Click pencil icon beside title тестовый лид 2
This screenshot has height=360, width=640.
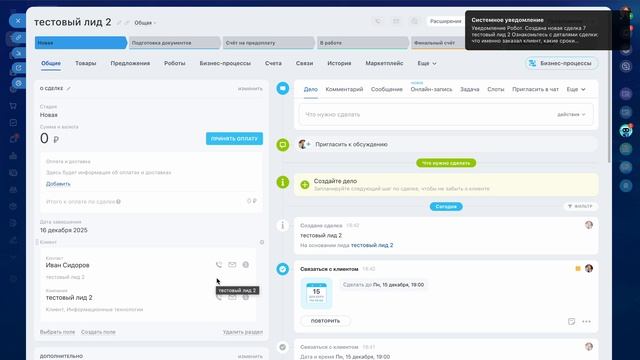pyautogui.click(x=119, y=23)
